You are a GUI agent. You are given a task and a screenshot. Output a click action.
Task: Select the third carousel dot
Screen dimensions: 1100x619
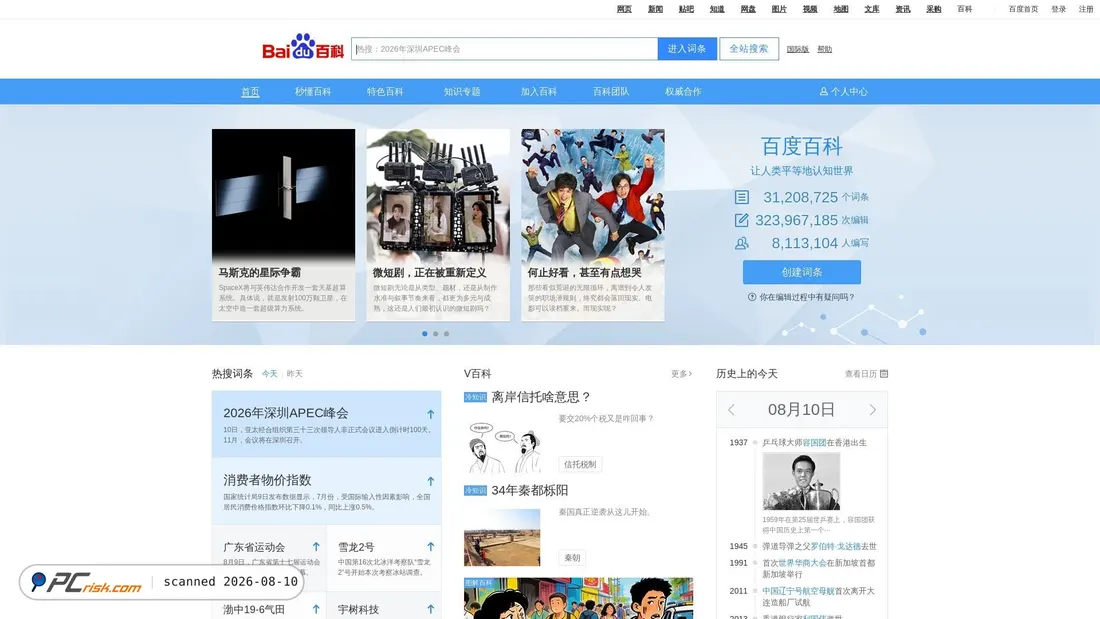[446, 334]
